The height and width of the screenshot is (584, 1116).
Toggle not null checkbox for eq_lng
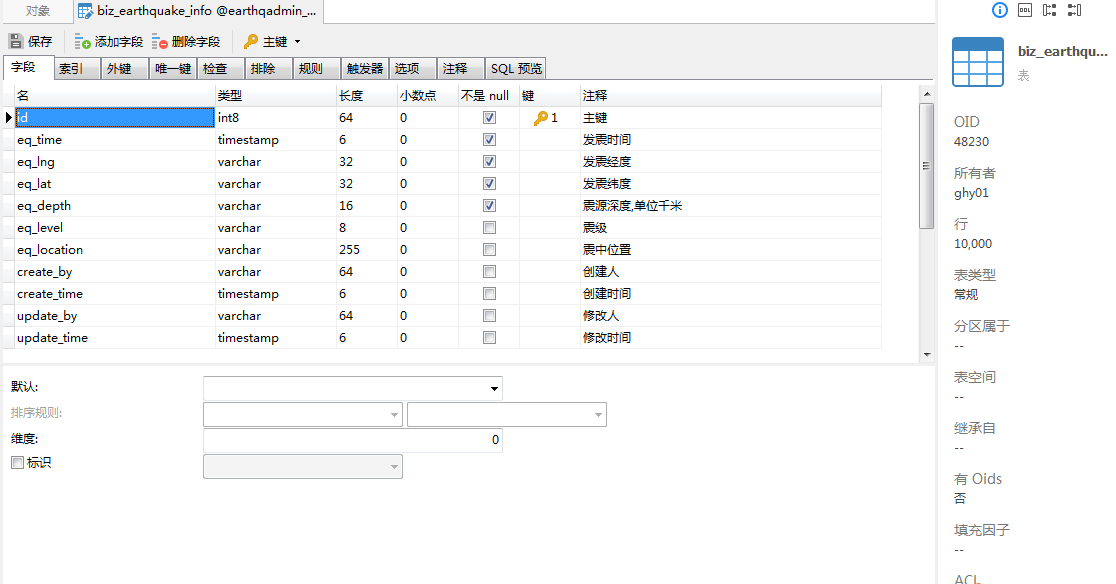tap(490, 162)
